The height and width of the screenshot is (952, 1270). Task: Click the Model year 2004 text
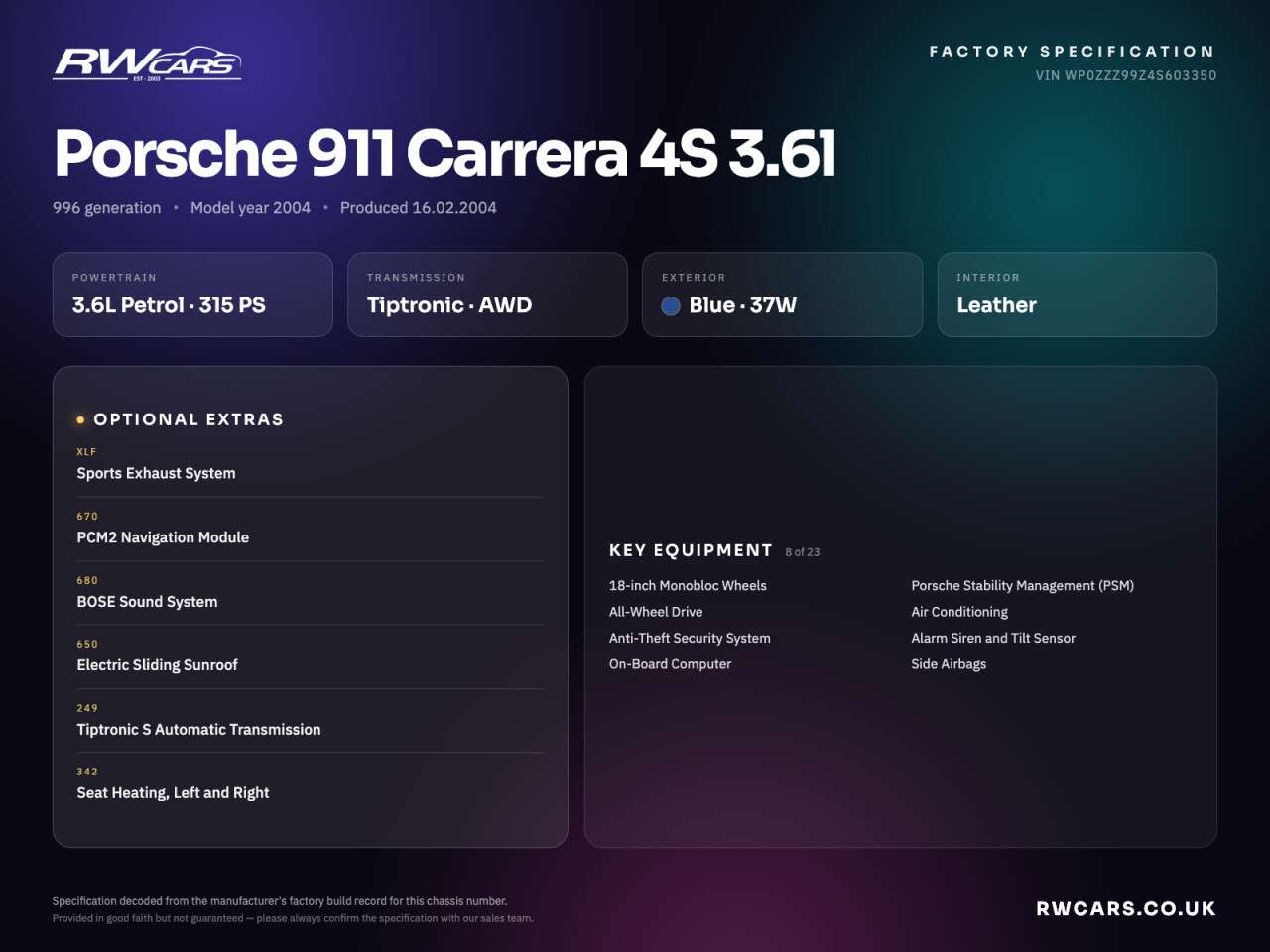[250, 208]
